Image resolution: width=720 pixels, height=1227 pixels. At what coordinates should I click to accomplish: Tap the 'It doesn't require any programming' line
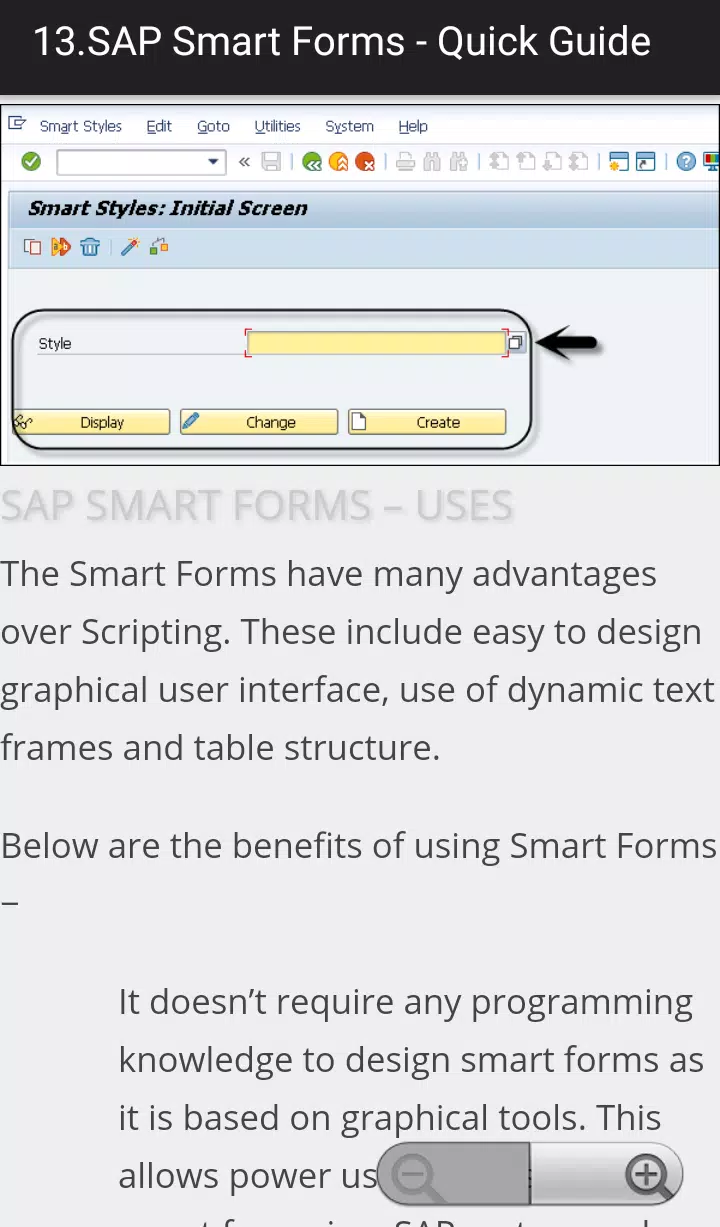(x=406, y=1002)
